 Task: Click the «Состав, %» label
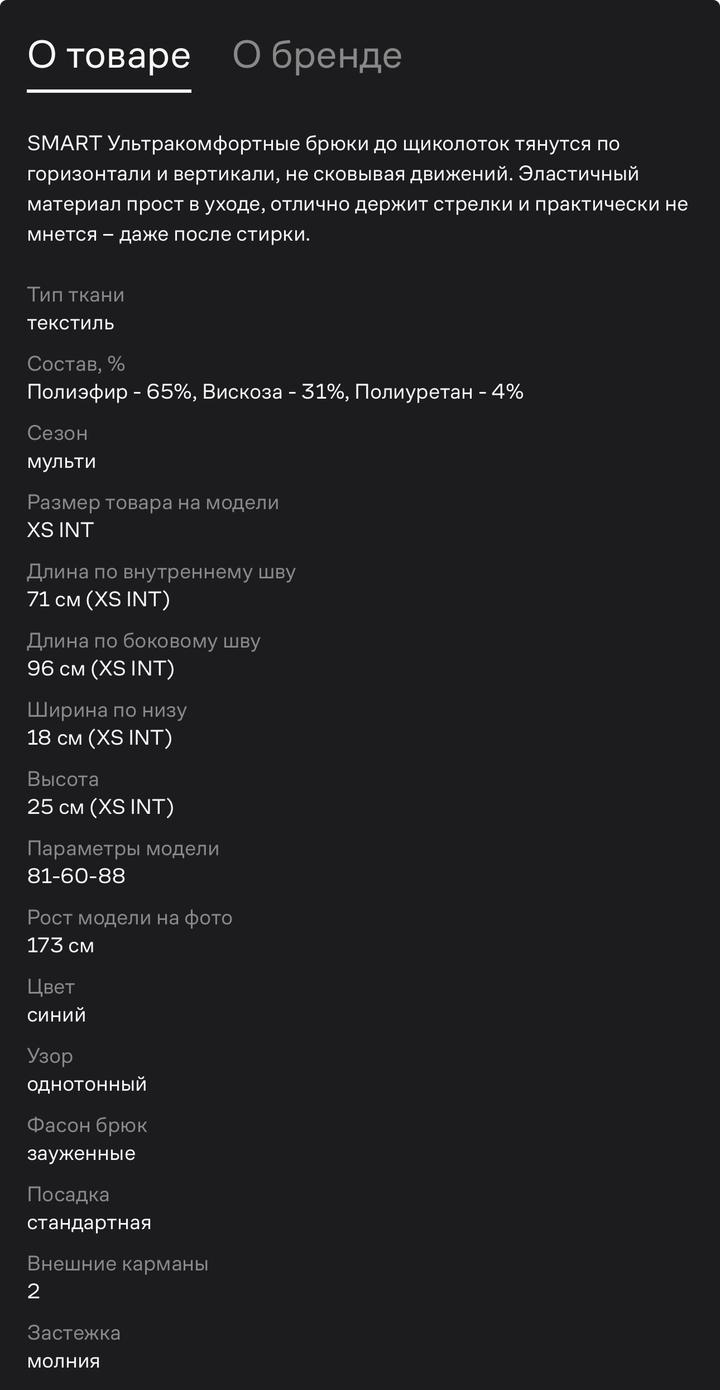(76, 364)
